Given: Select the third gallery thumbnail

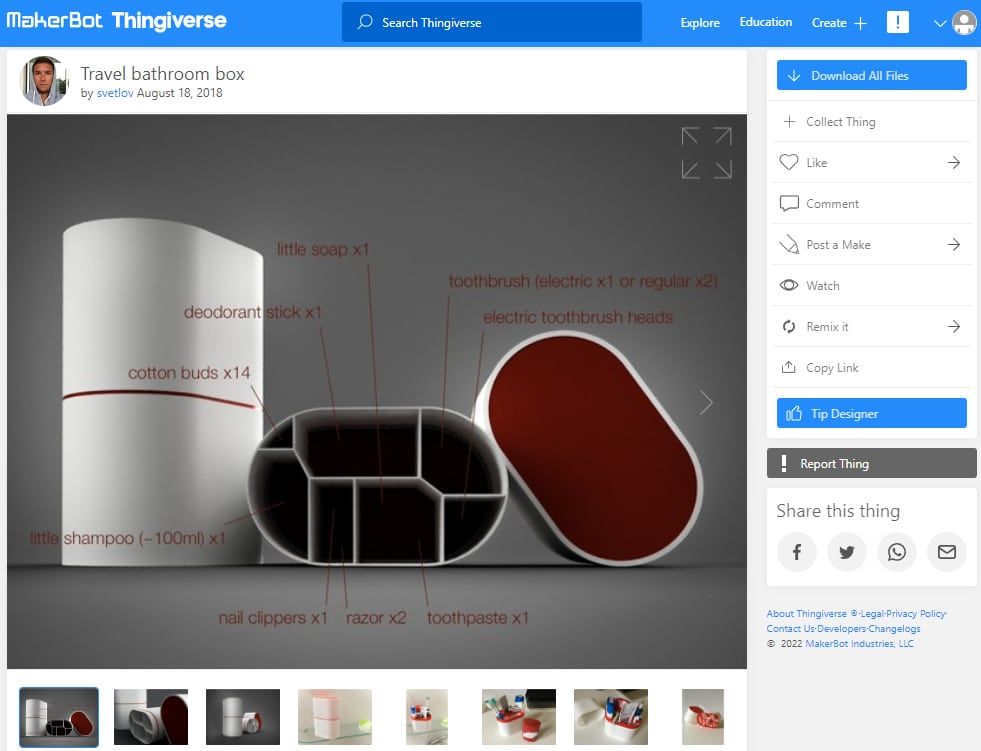Looking at the screenshot, I should 242,717.
